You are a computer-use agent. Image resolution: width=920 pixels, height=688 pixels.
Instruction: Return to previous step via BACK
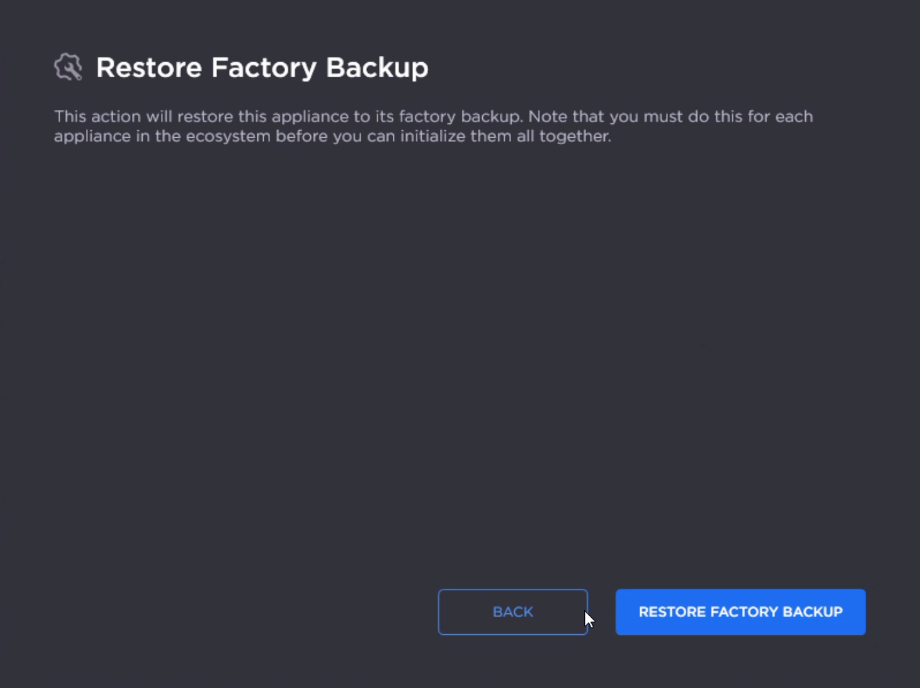(512, 612)
